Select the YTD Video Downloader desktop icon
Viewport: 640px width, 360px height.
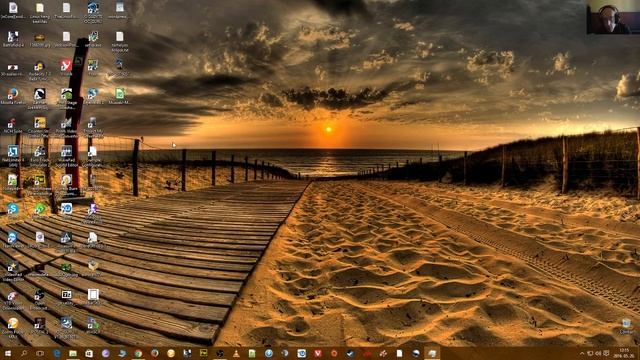[13, 300]
